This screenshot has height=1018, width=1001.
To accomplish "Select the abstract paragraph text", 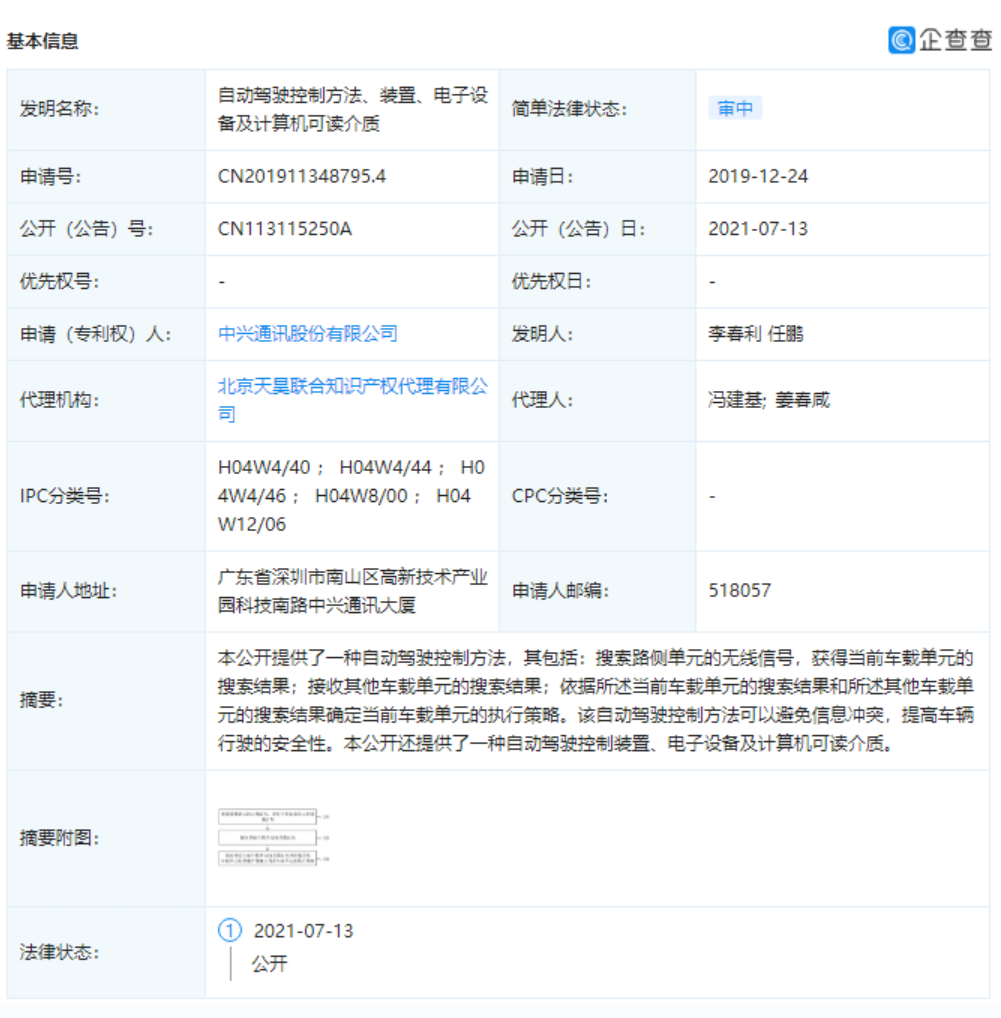I will pos(595,701).
